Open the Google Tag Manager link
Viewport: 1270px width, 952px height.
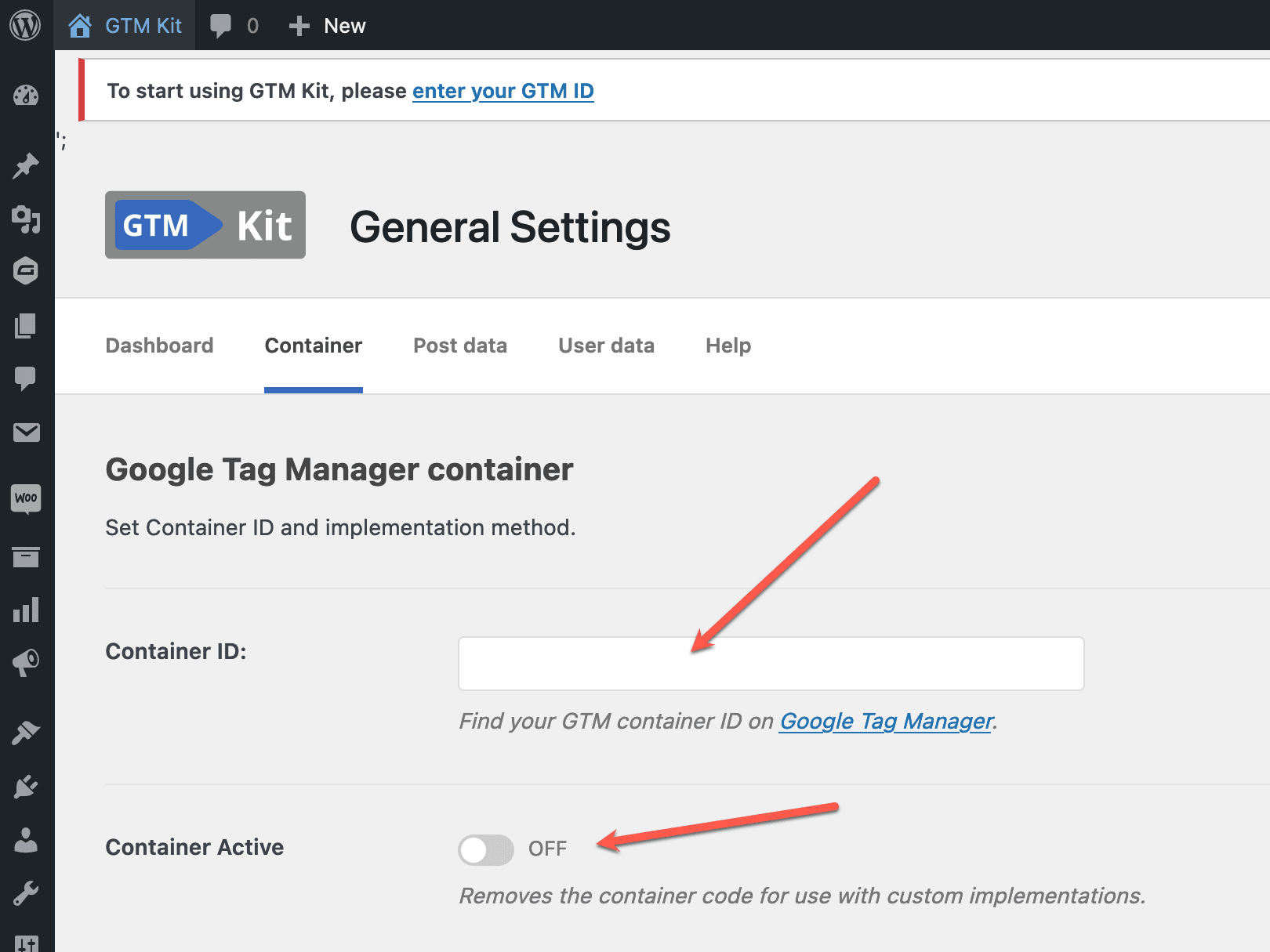884,721
